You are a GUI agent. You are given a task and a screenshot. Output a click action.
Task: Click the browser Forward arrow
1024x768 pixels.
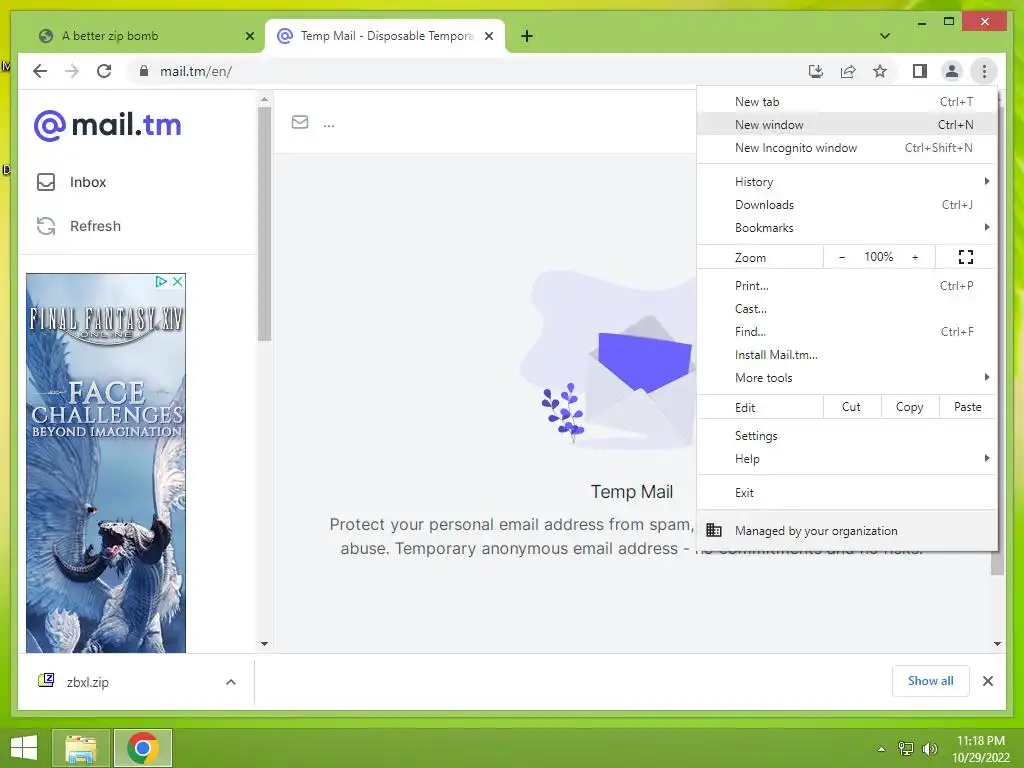coord(72,71)
